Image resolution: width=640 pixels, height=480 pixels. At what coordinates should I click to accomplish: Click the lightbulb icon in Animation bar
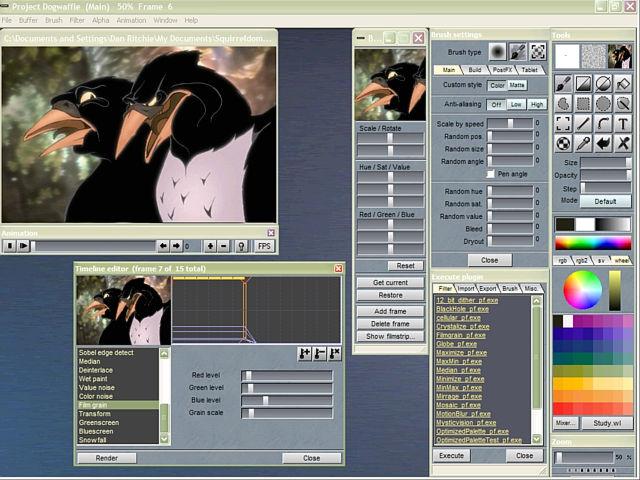[x=241, y=246]
